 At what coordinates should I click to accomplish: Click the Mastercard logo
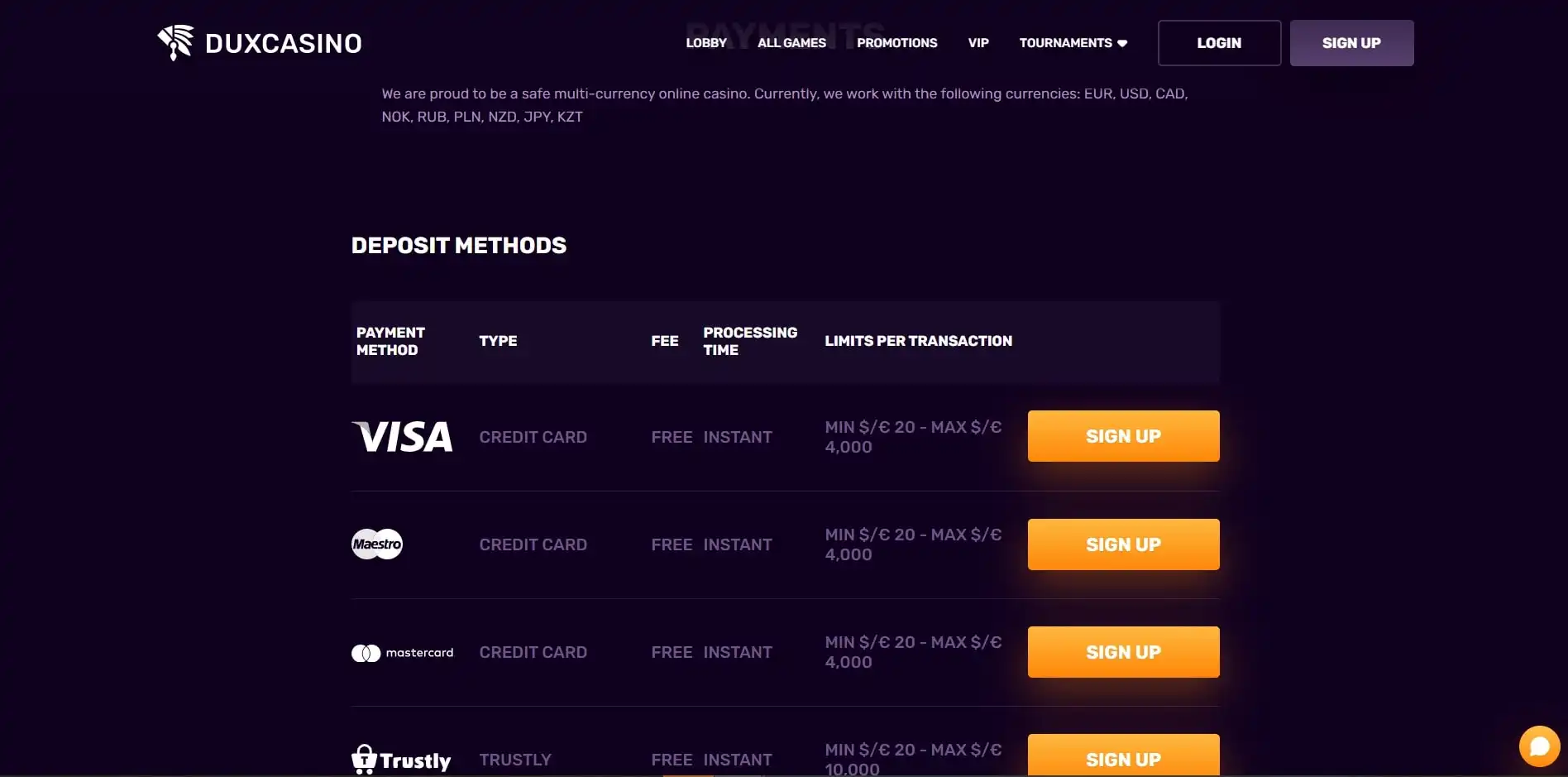pyautogui.click(x=403, y=653)
